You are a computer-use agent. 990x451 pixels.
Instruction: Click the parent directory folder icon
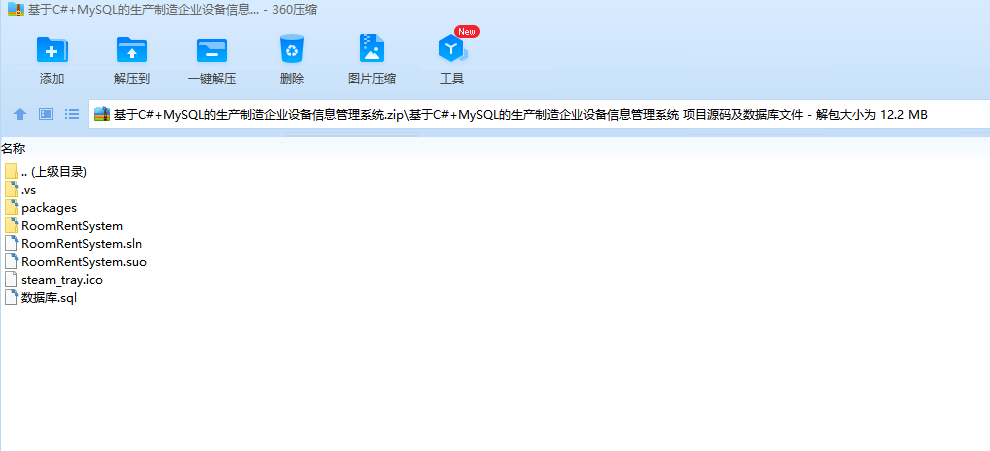pyautogui.click(x=11, y=171)
